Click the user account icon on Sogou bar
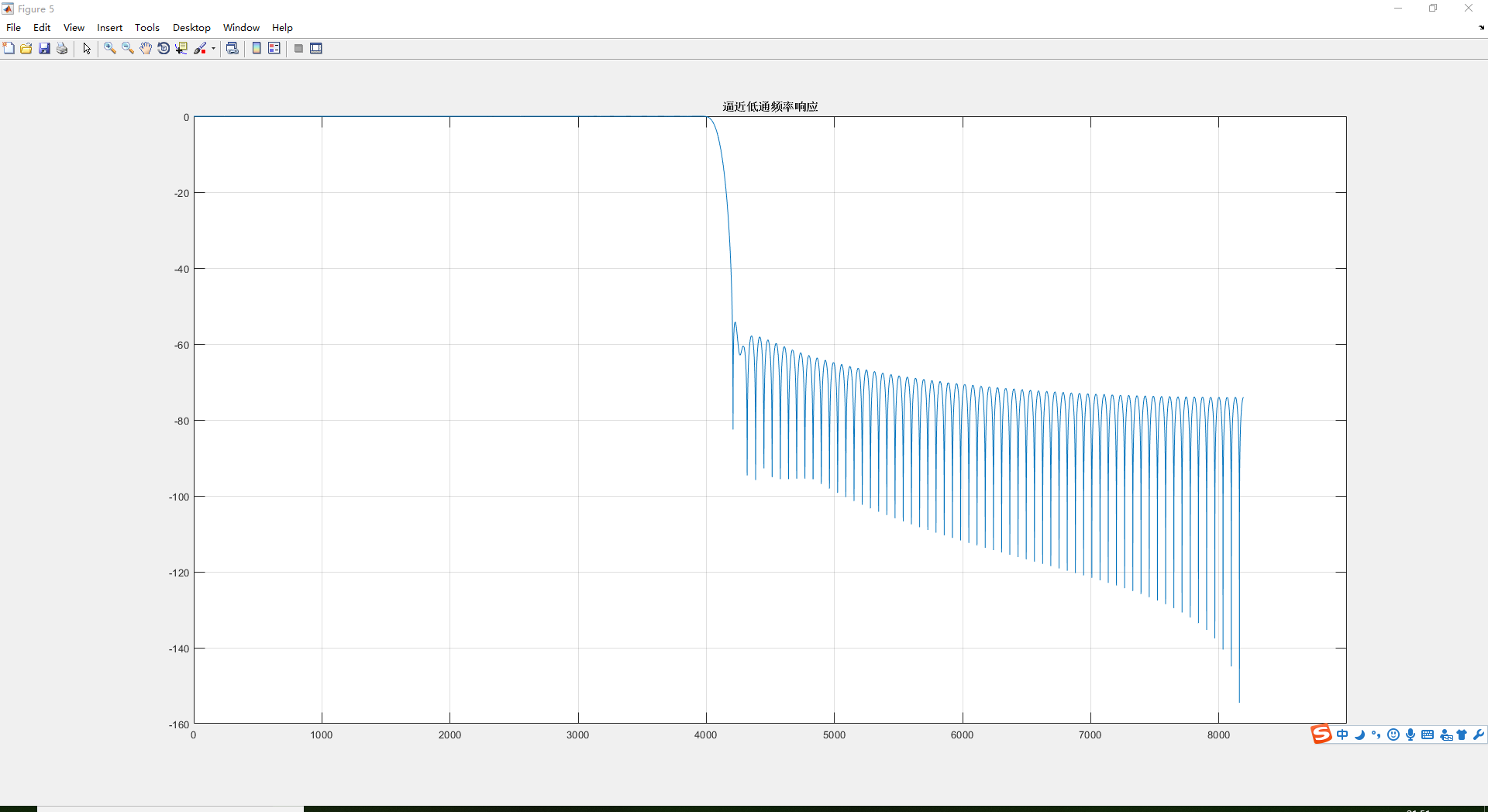Image resolution: width=1488 pixels, height=812 pixels. coord(1446,735)
